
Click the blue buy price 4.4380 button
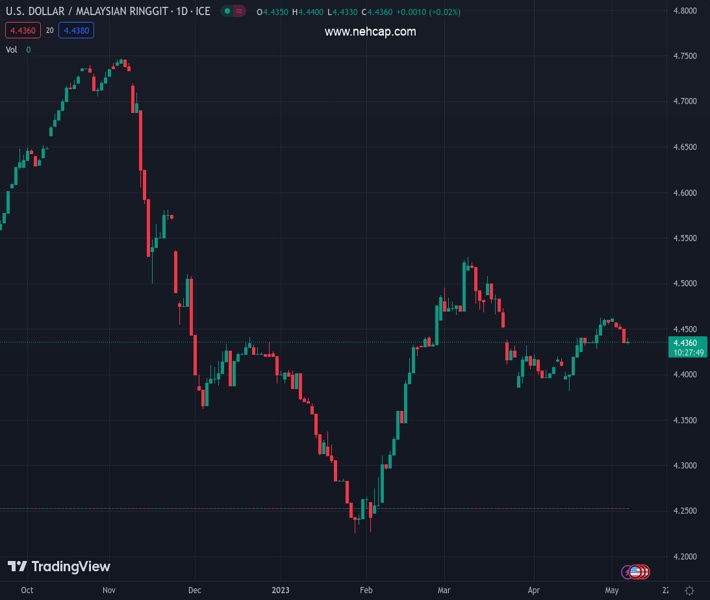click(x=77, y=31)
